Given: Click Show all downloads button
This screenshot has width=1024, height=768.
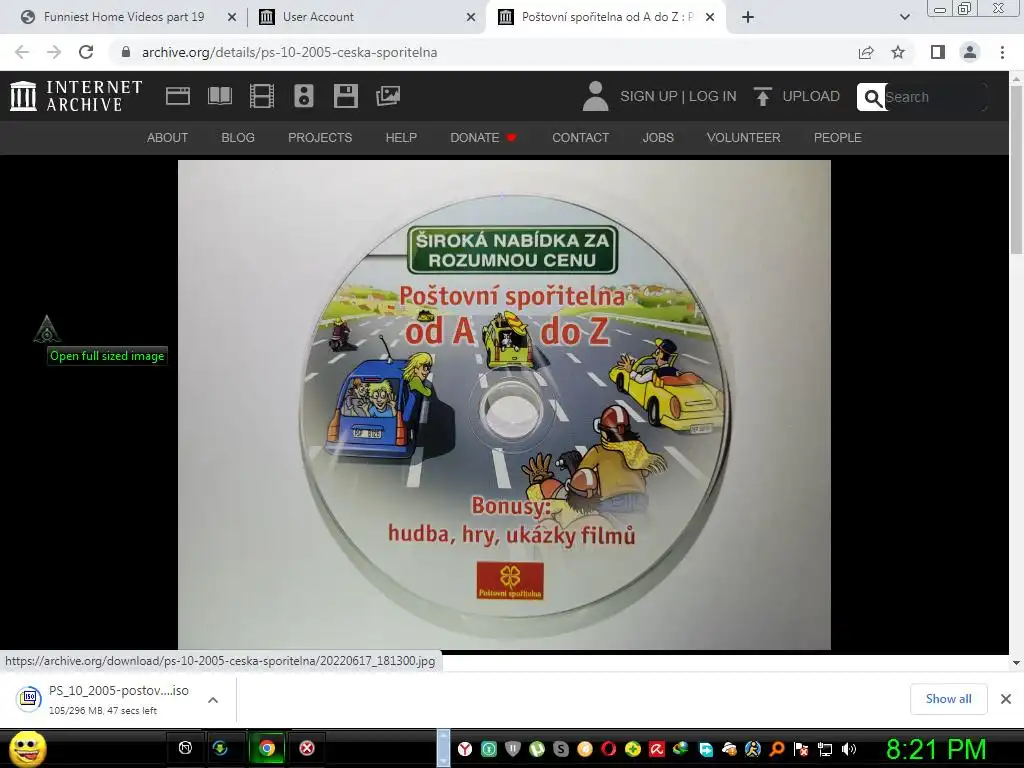Looking at the screenshot, I should coord(948,699).
